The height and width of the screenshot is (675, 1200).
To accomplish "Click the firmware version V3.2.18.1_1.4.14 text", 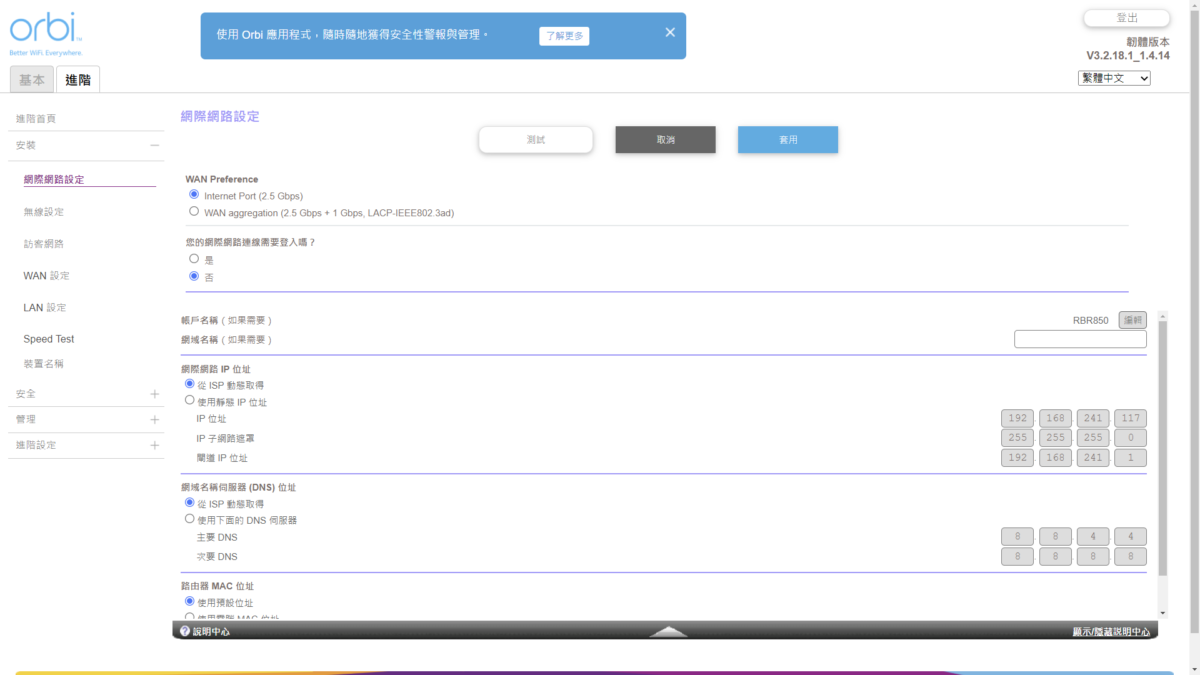I will coord(1128,56).
